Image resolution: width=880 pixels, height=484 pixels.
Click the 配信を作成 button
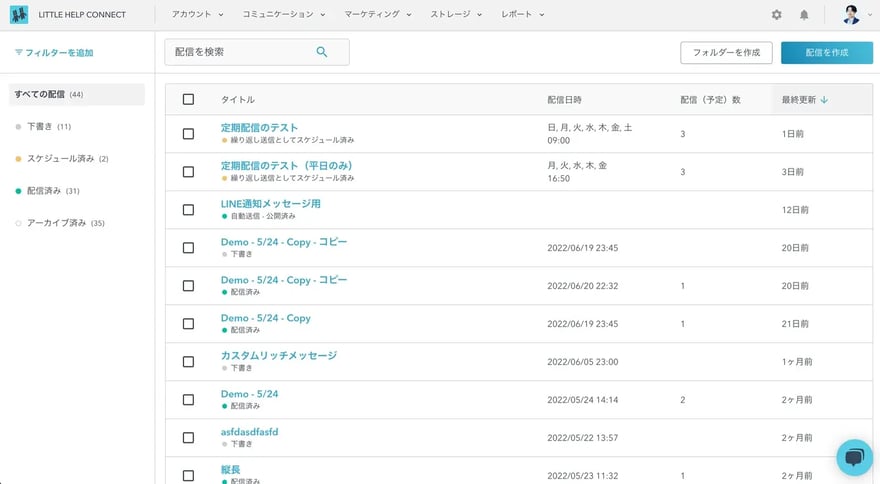tap(826, 53)
